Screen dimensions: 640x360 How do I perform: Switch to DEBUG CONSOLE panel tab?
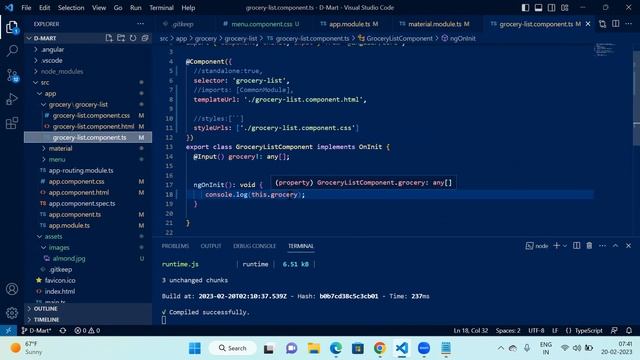coord(254,246)
